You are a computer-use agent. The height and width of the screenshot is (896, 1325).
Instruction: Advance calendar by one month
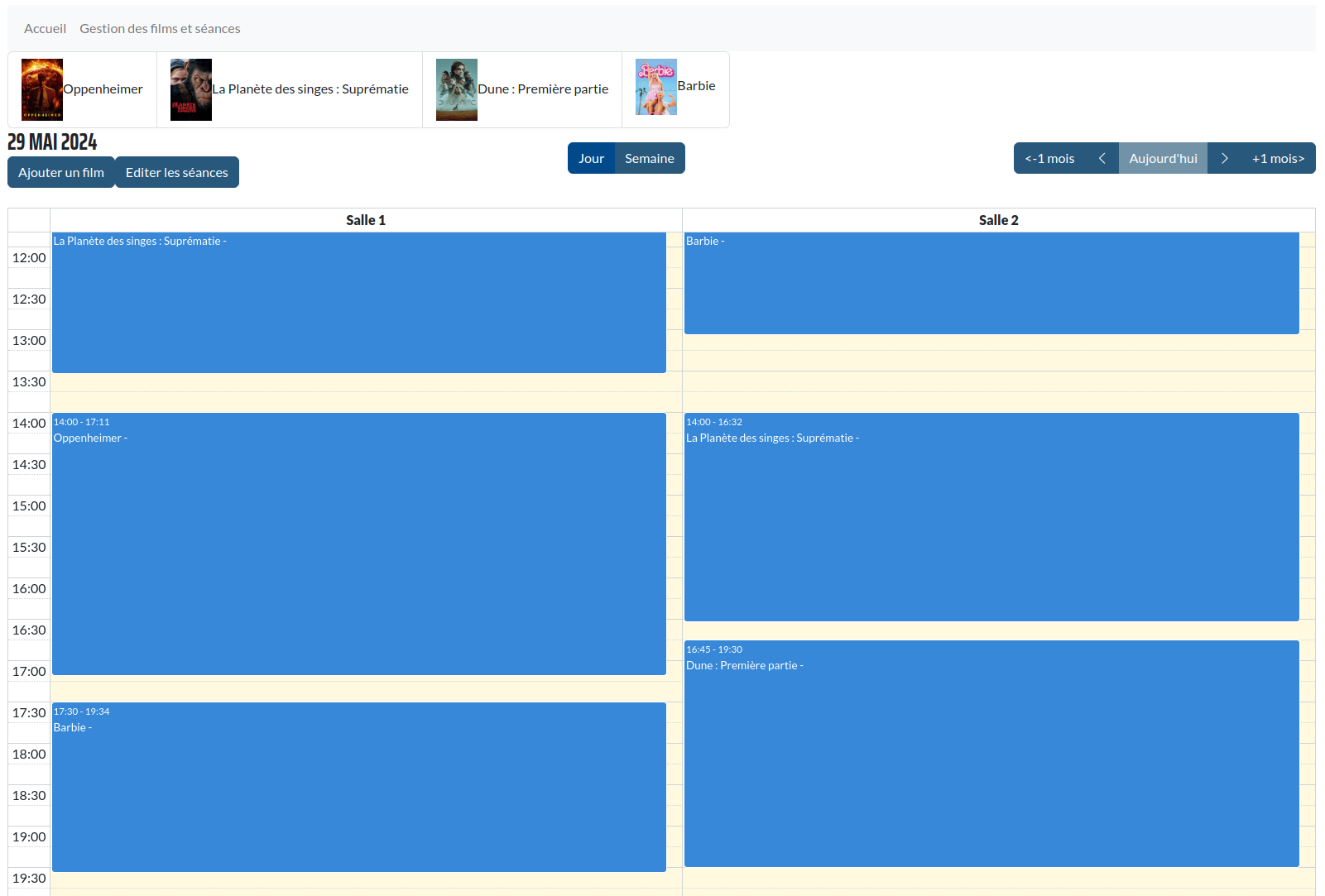click(x=1277, y=158)
